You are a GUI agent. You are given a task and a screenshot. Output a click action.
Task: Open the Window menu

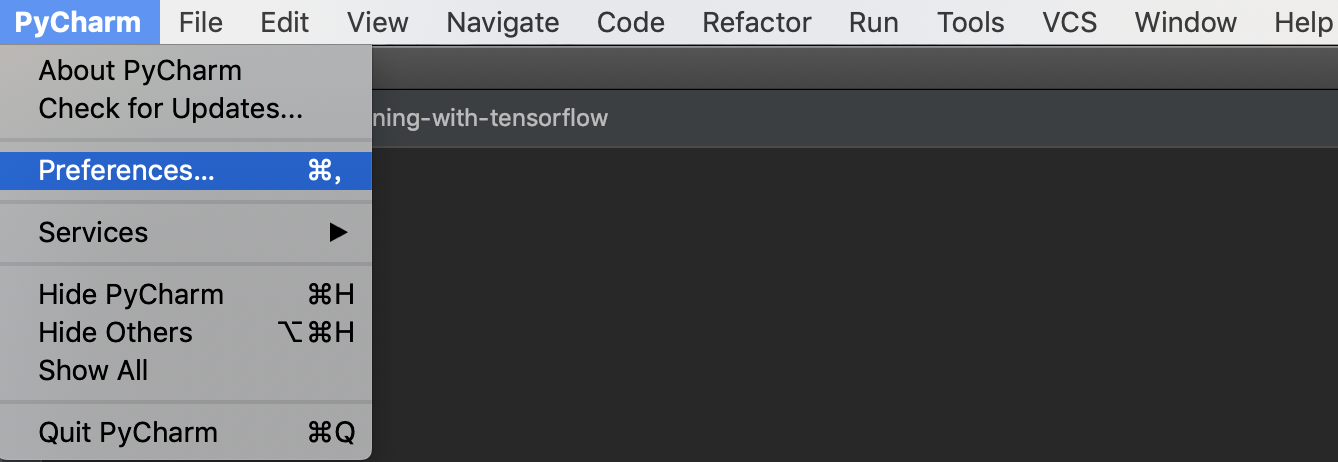(x=1186, y=22)
